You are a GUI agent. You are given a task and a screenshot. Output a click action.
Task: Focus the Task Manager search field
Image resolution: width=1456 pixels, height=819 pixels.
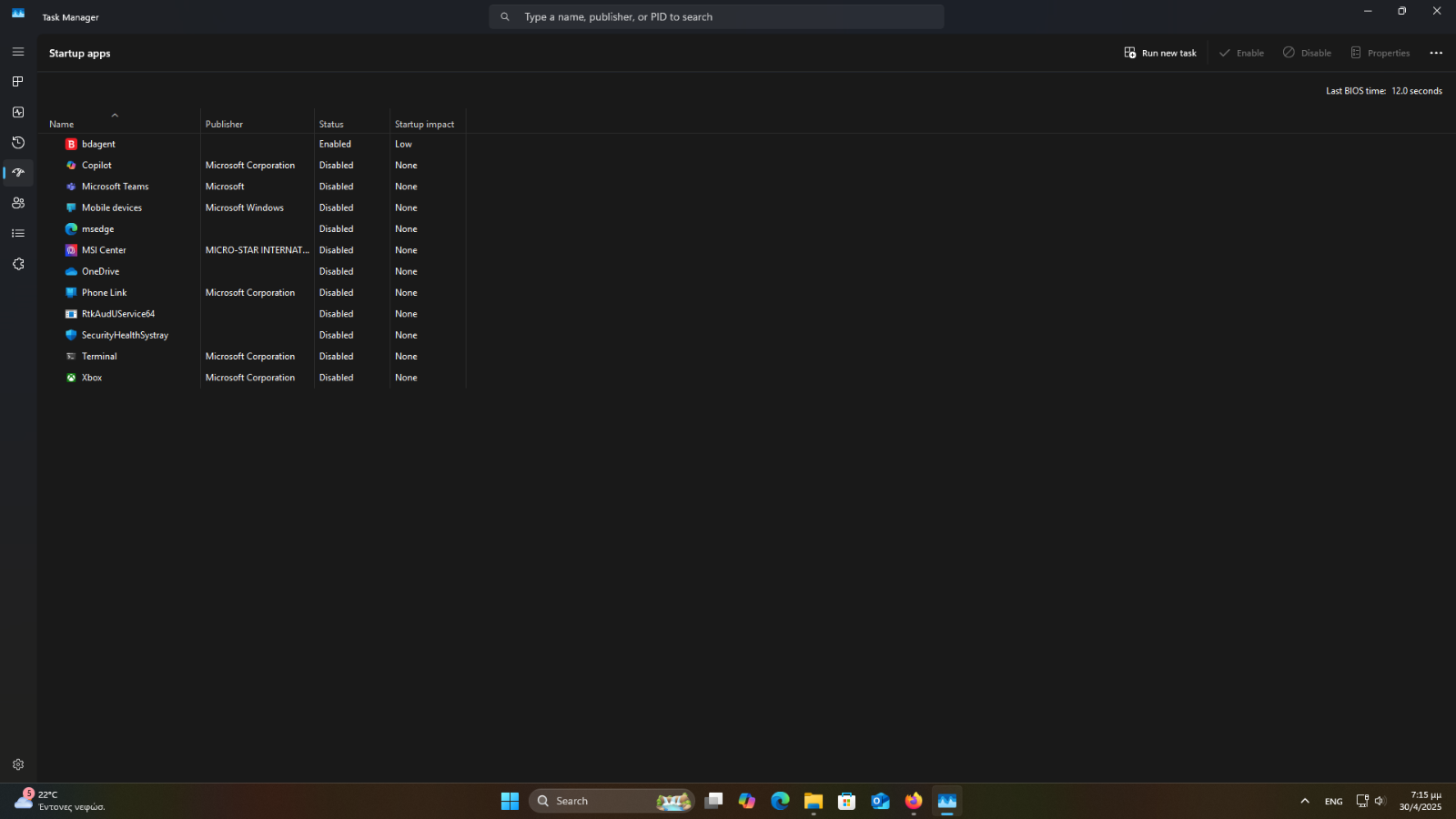point(716,16)
